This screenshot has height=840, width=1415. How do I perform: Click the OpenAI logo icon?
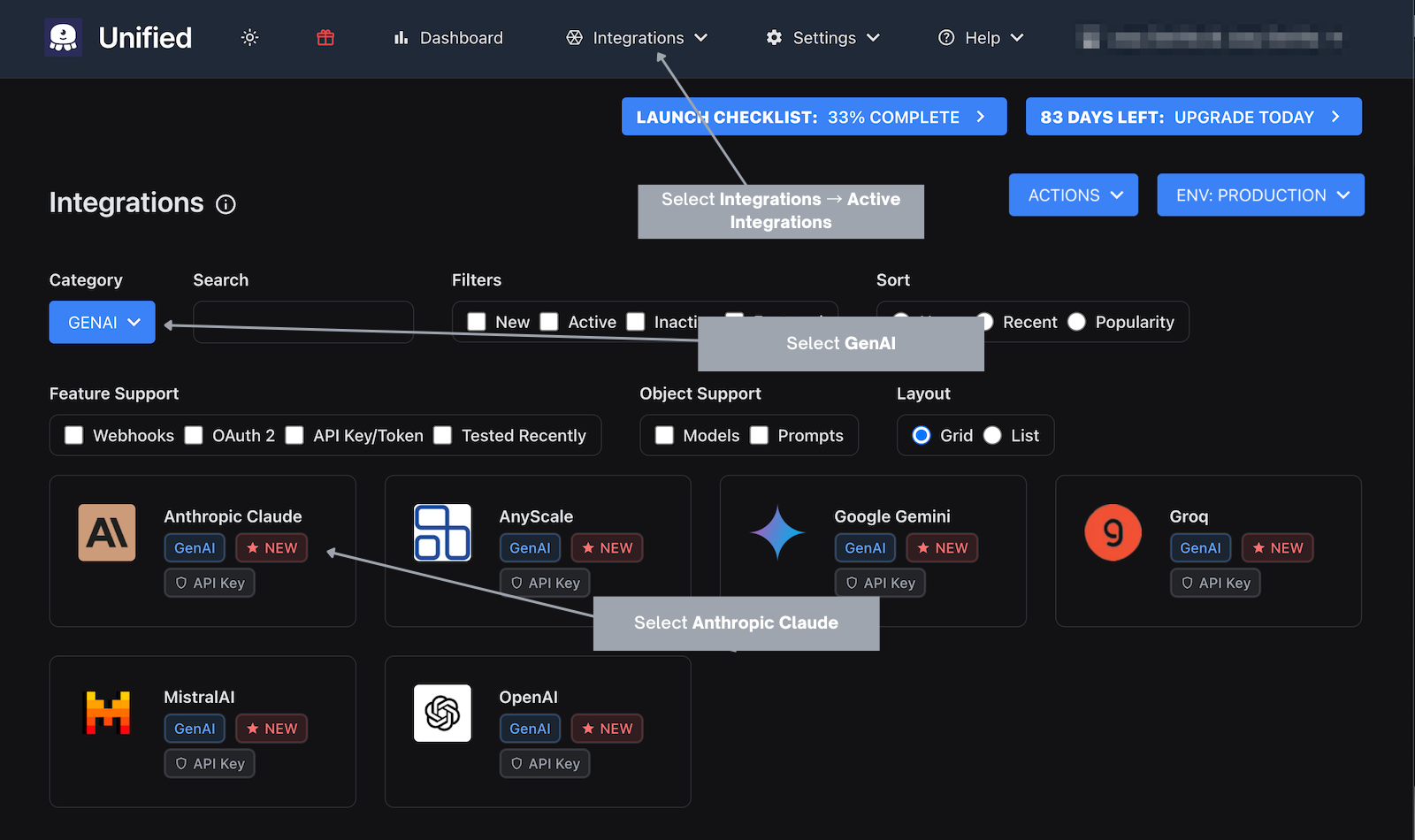click(442, 713)
